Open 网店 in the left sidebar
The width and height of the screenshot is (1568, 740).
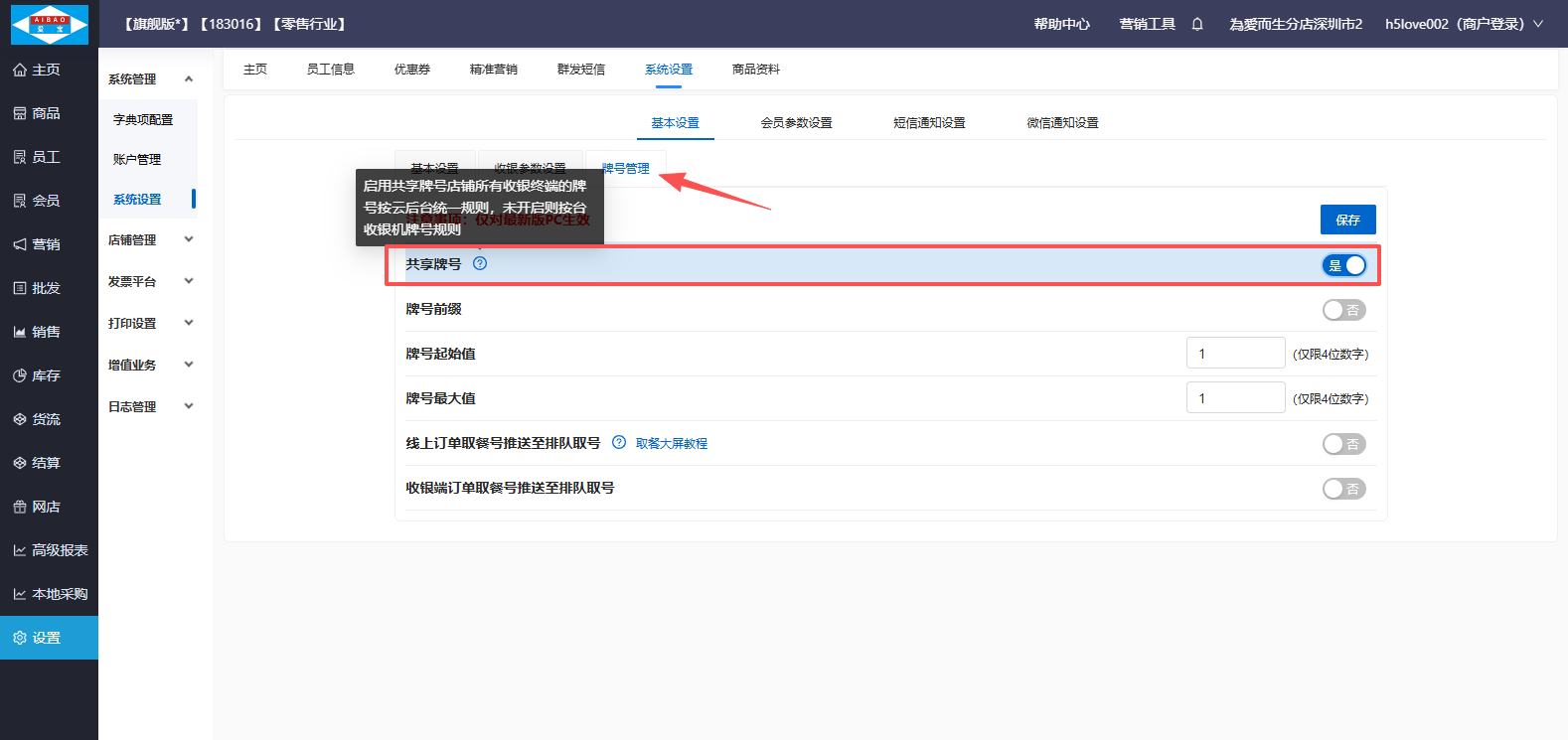click(x=46, y=507)
